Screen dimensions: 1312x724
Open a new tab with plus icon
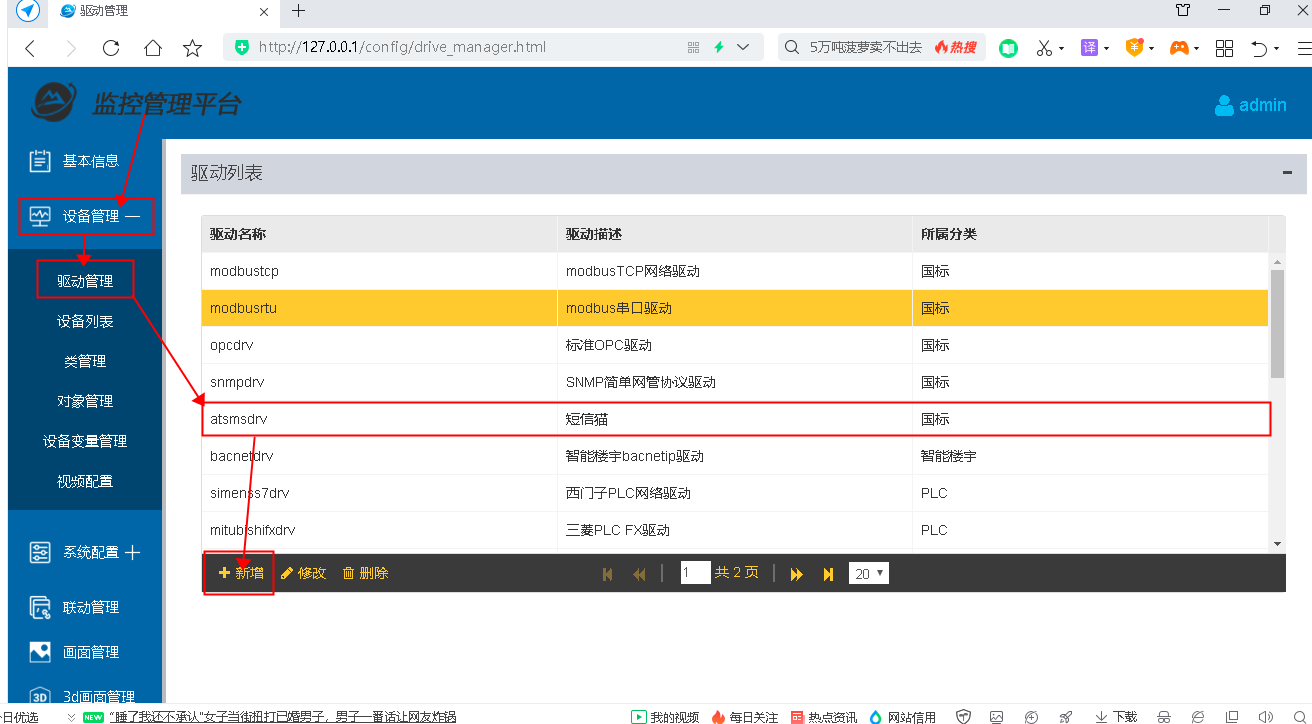click(x=298, y=11)
